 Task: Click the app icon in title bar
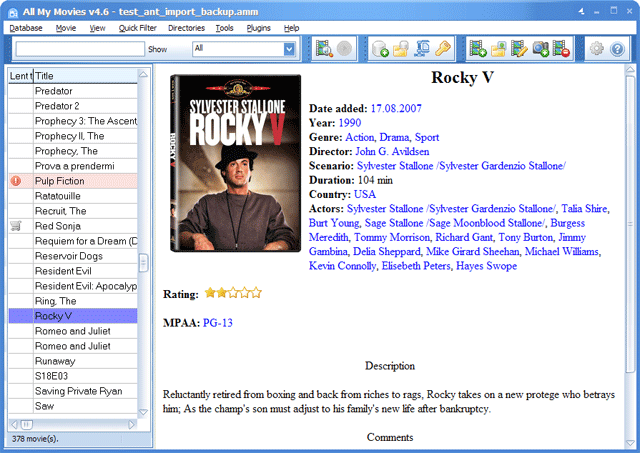13,13
